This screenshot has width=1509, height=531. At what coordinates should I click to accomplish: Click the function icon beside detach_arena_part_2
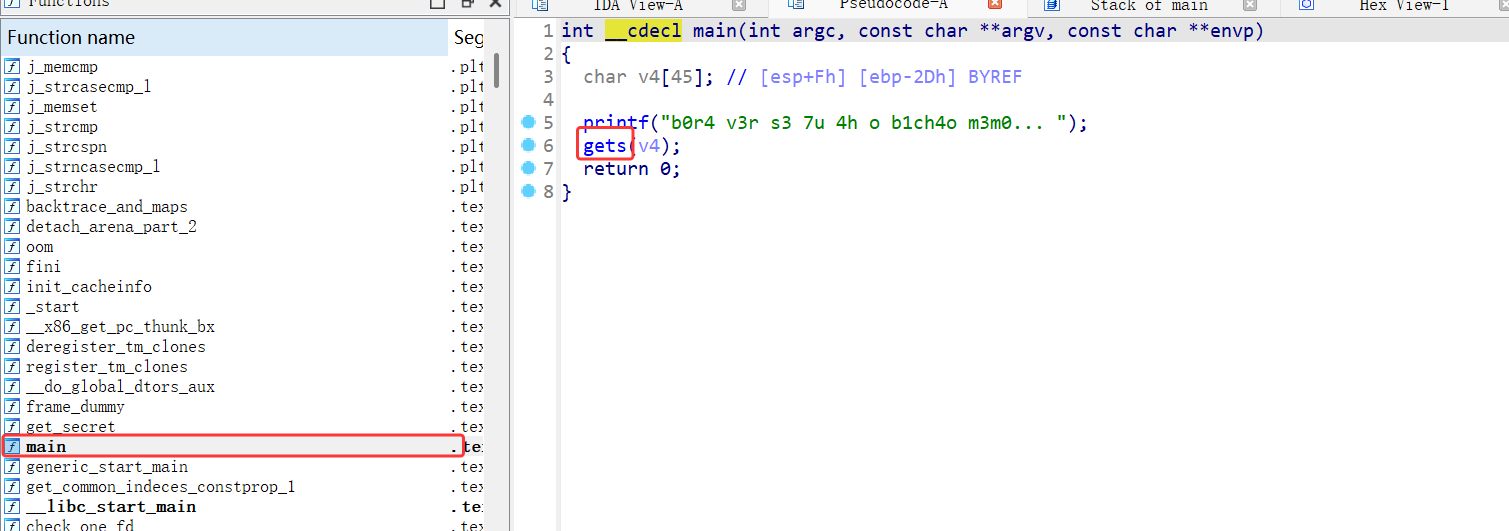[12, 227]
